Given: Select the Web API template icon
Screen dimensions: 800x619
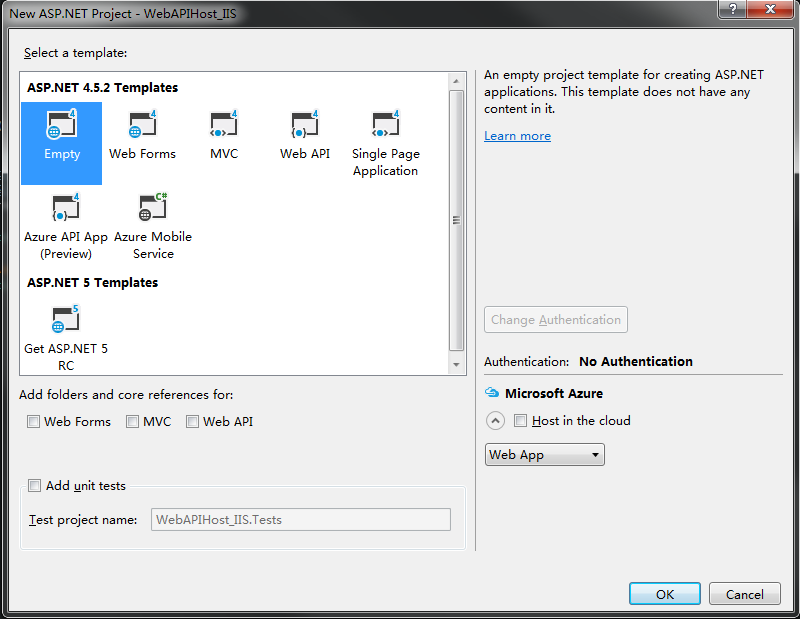Looking at the screenshot, I should point(305,124).
